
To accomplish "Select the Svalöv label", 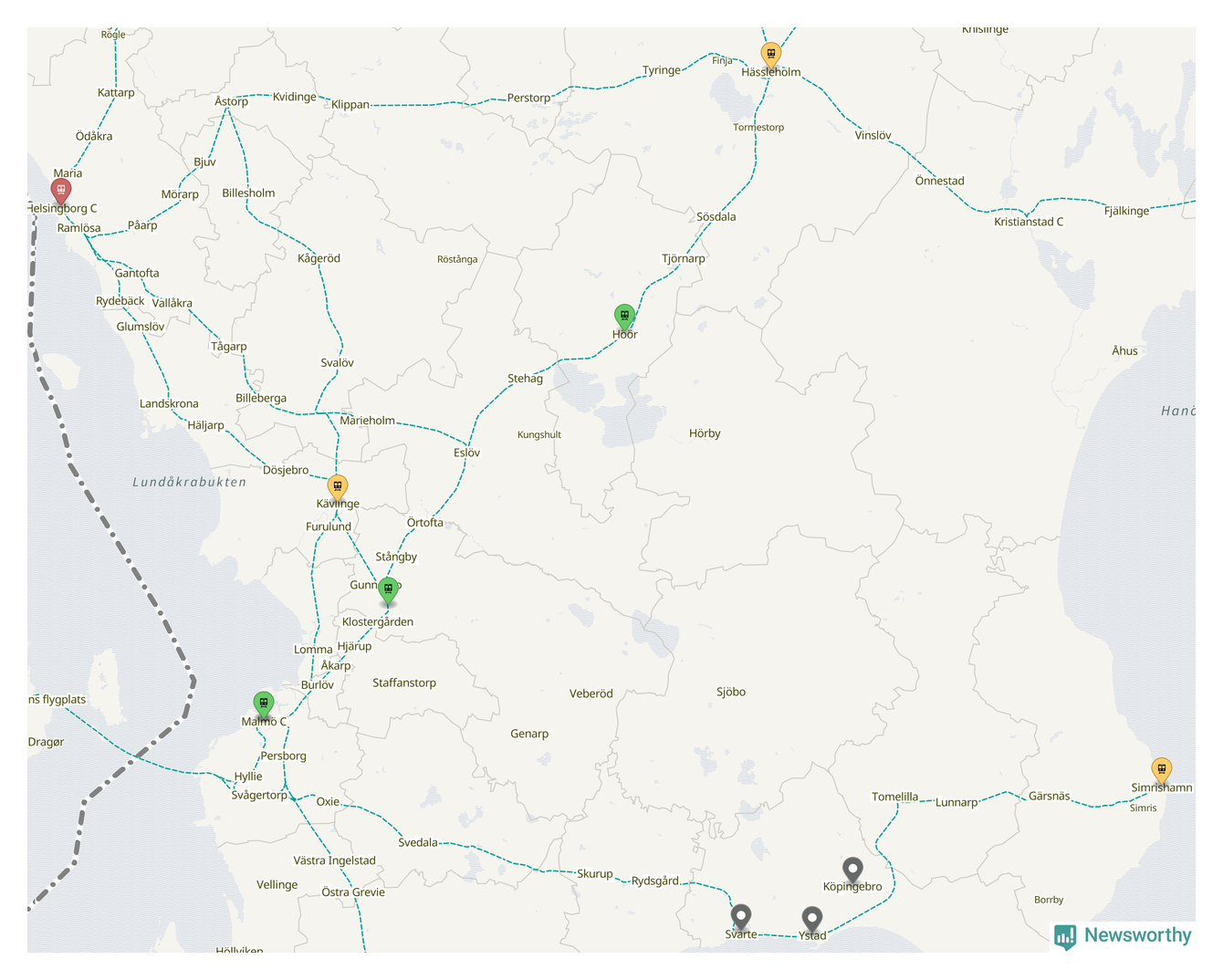I will pyautogui.click(x=337, y=363).
